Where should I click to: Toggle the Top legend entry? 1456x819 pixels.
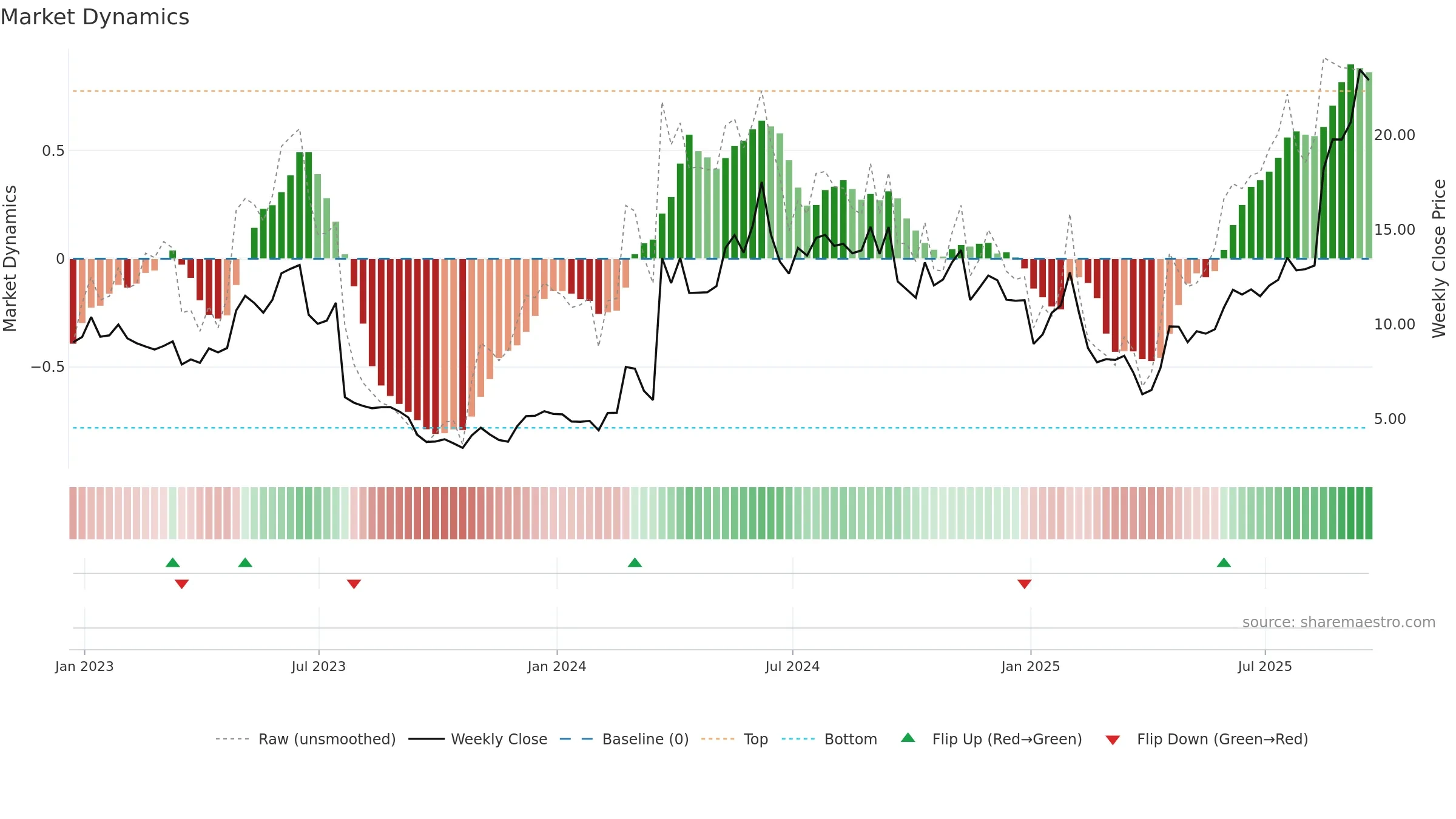click(x=734, y=739)
